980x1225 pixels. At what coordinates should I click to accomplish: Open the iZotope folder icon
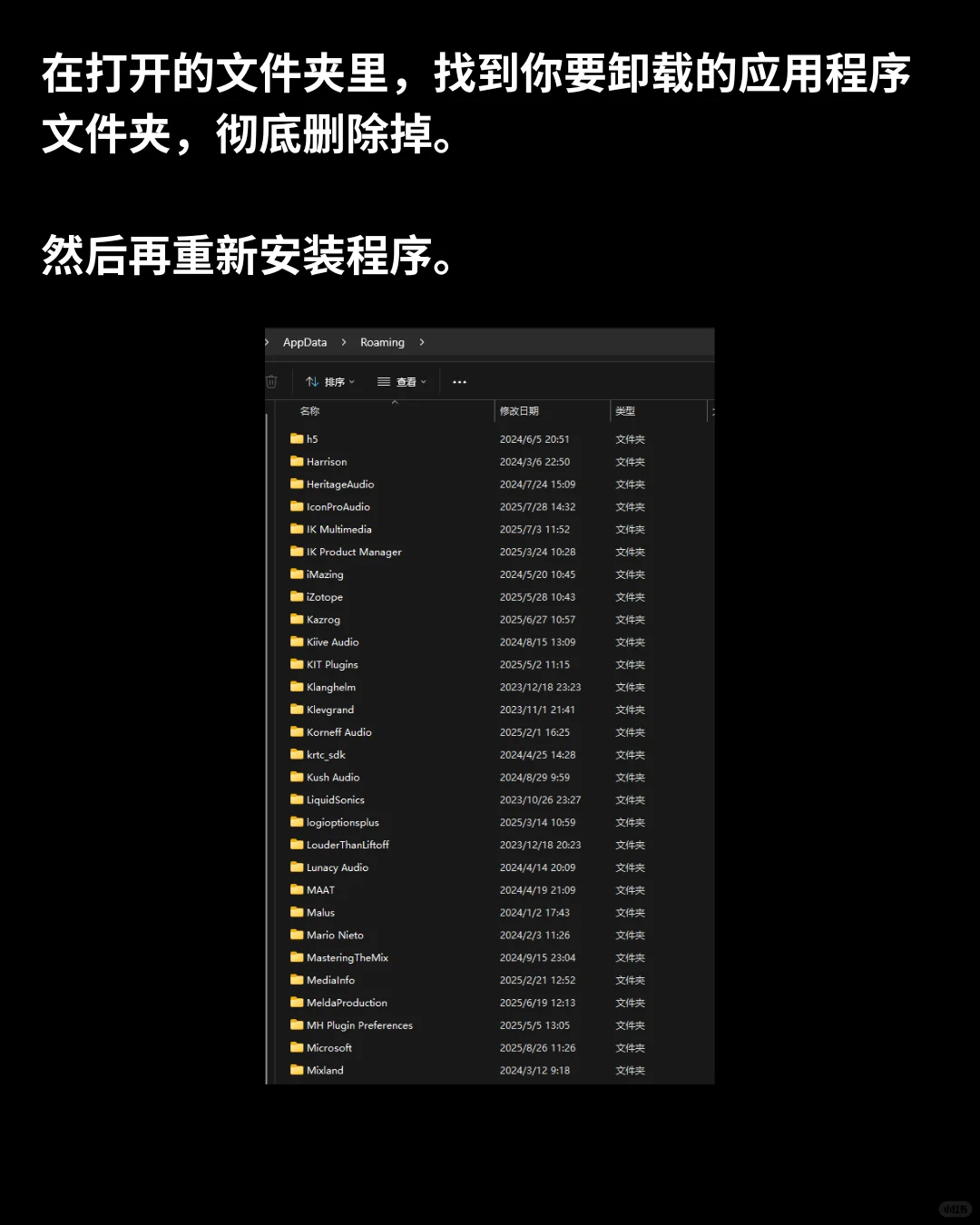(x=299, y=596)
